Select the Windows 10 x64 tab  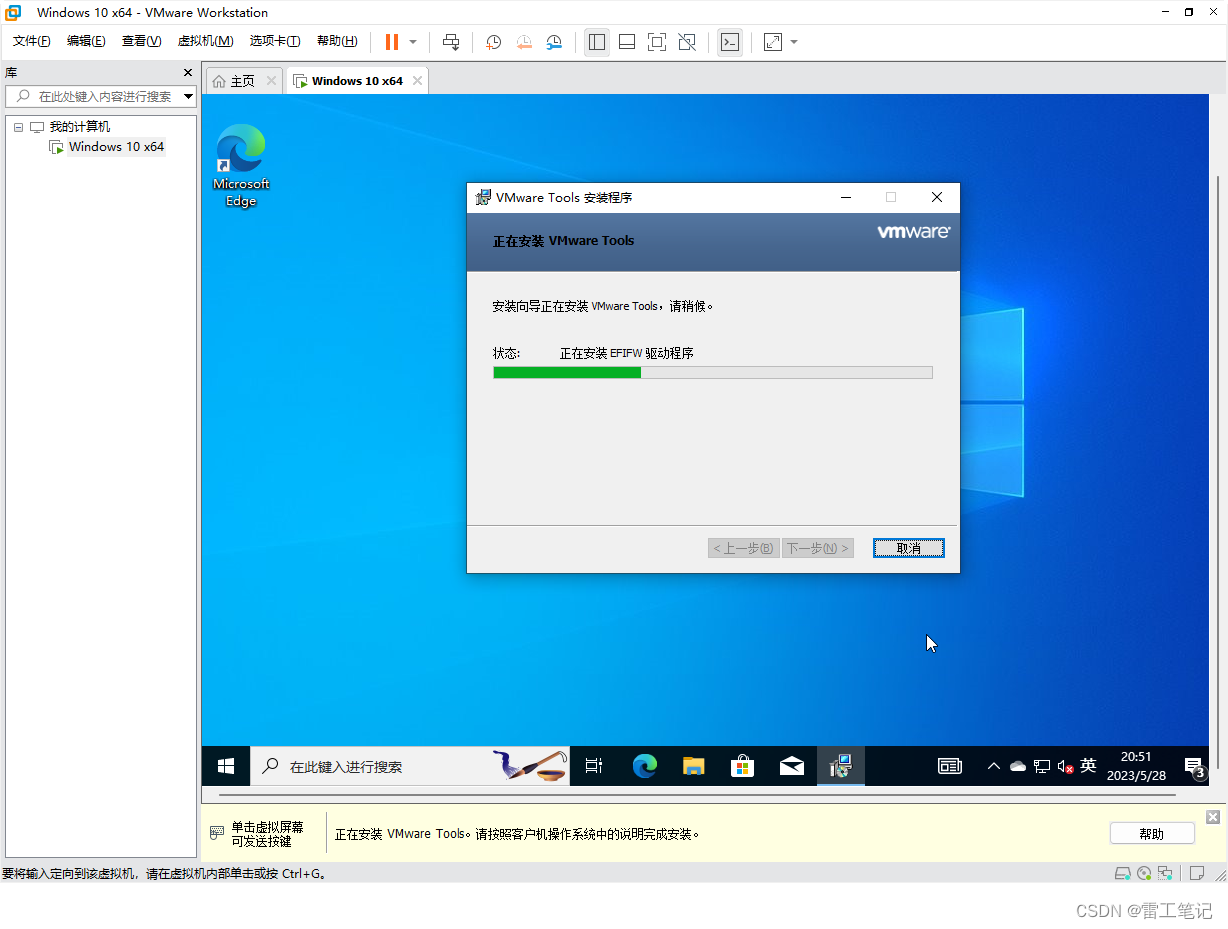357,81
